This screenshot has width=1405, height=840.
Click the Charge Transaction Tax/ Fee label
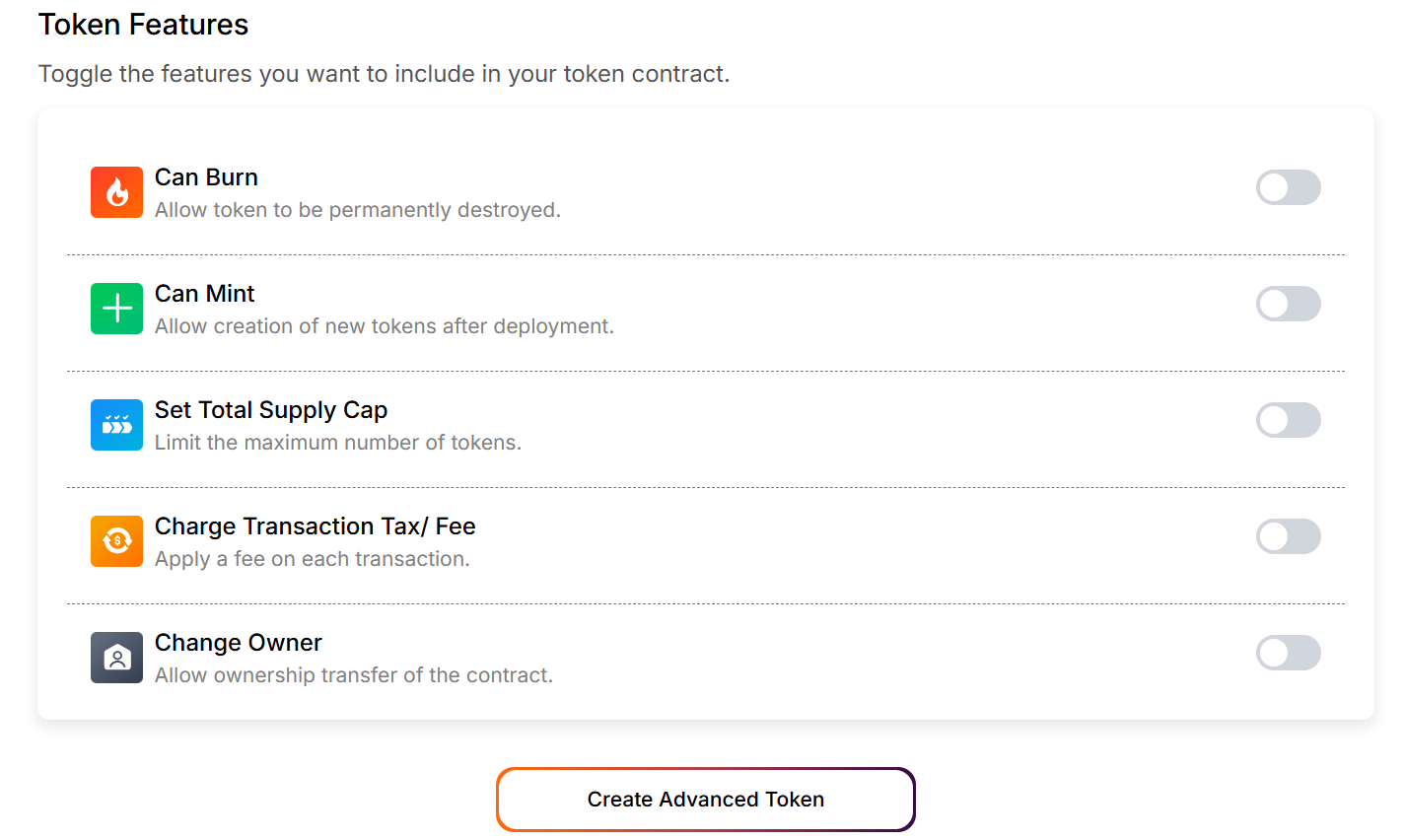tap(315, 526)
